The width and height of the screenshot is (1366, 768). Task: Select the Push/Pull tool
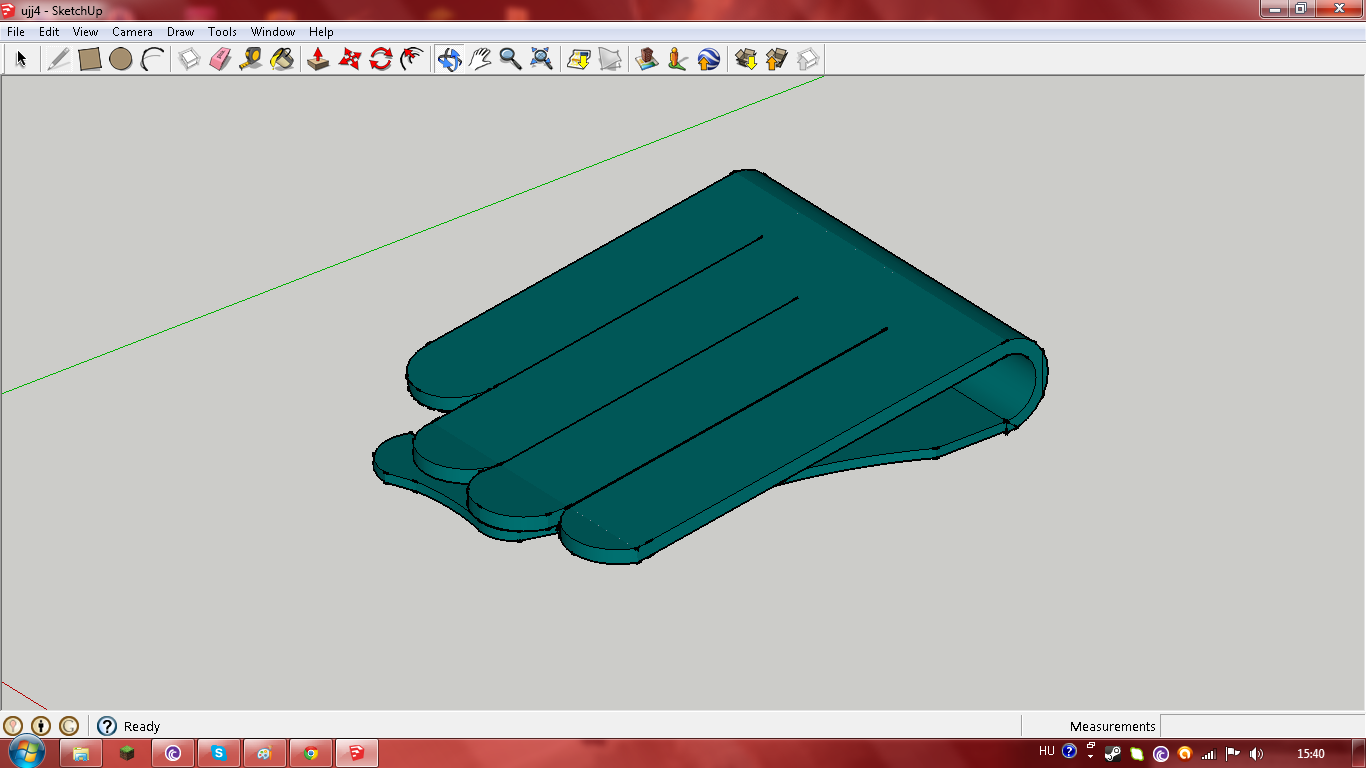[x=318, y=59]
